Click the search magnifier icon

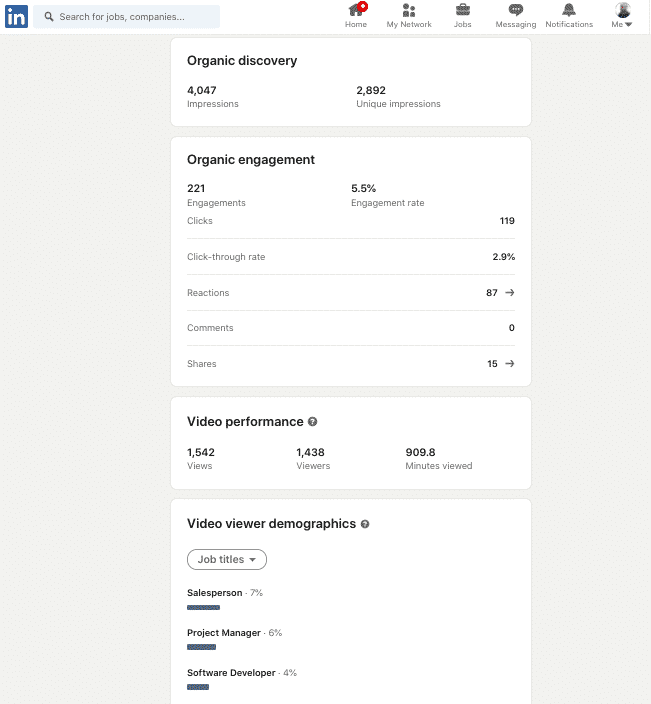pyautogui.click(x=48, y=17)
